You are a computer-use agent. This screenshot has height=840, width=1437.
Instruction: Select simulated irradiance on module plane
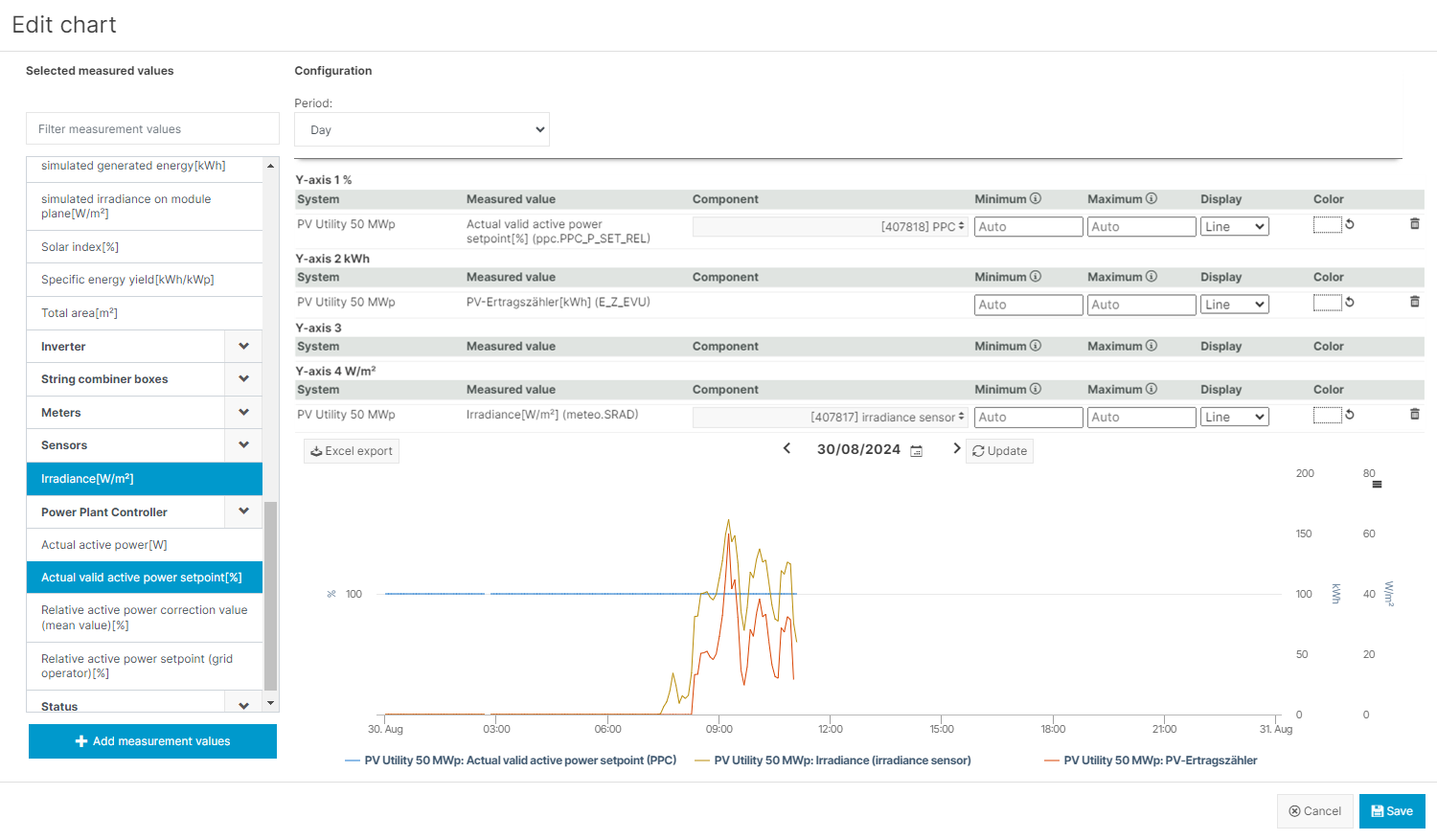[x=145, y=206]
